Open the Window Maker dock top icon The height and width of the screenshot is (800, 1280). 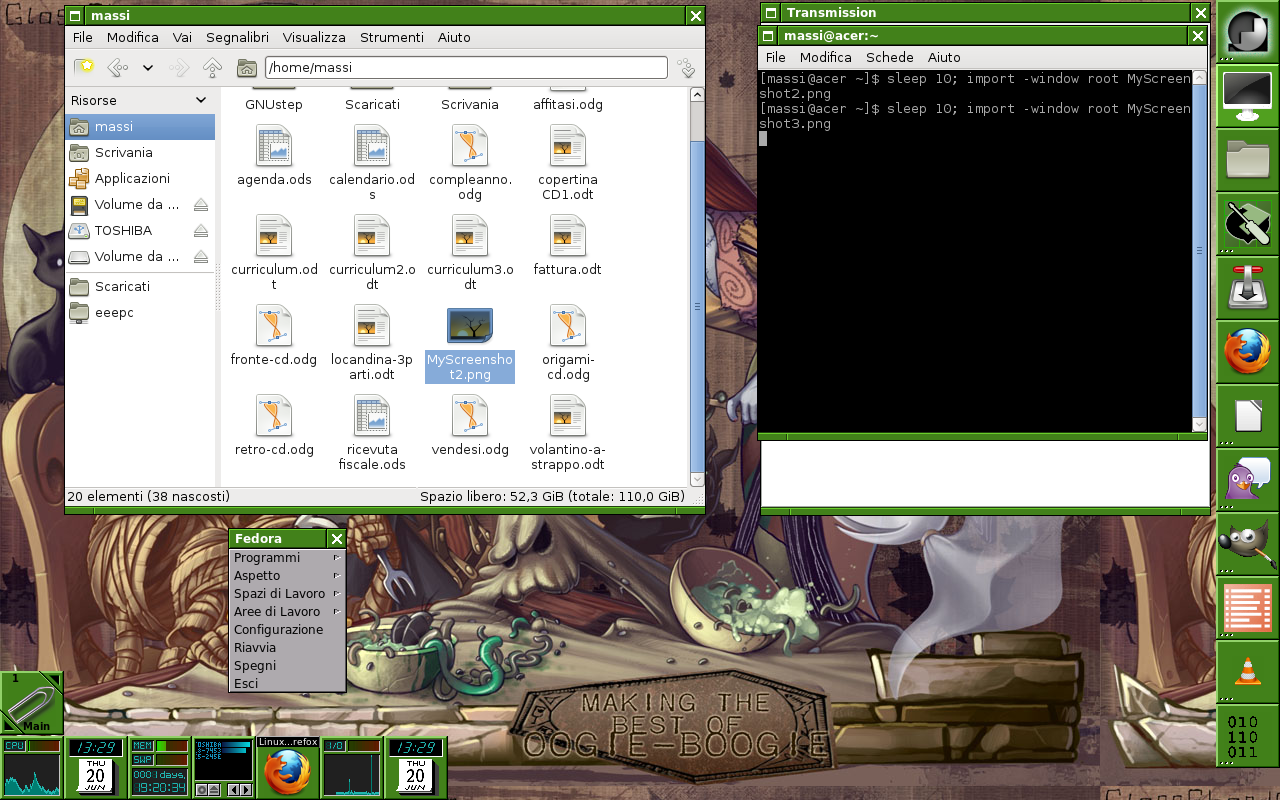[x=1247, y=32]
